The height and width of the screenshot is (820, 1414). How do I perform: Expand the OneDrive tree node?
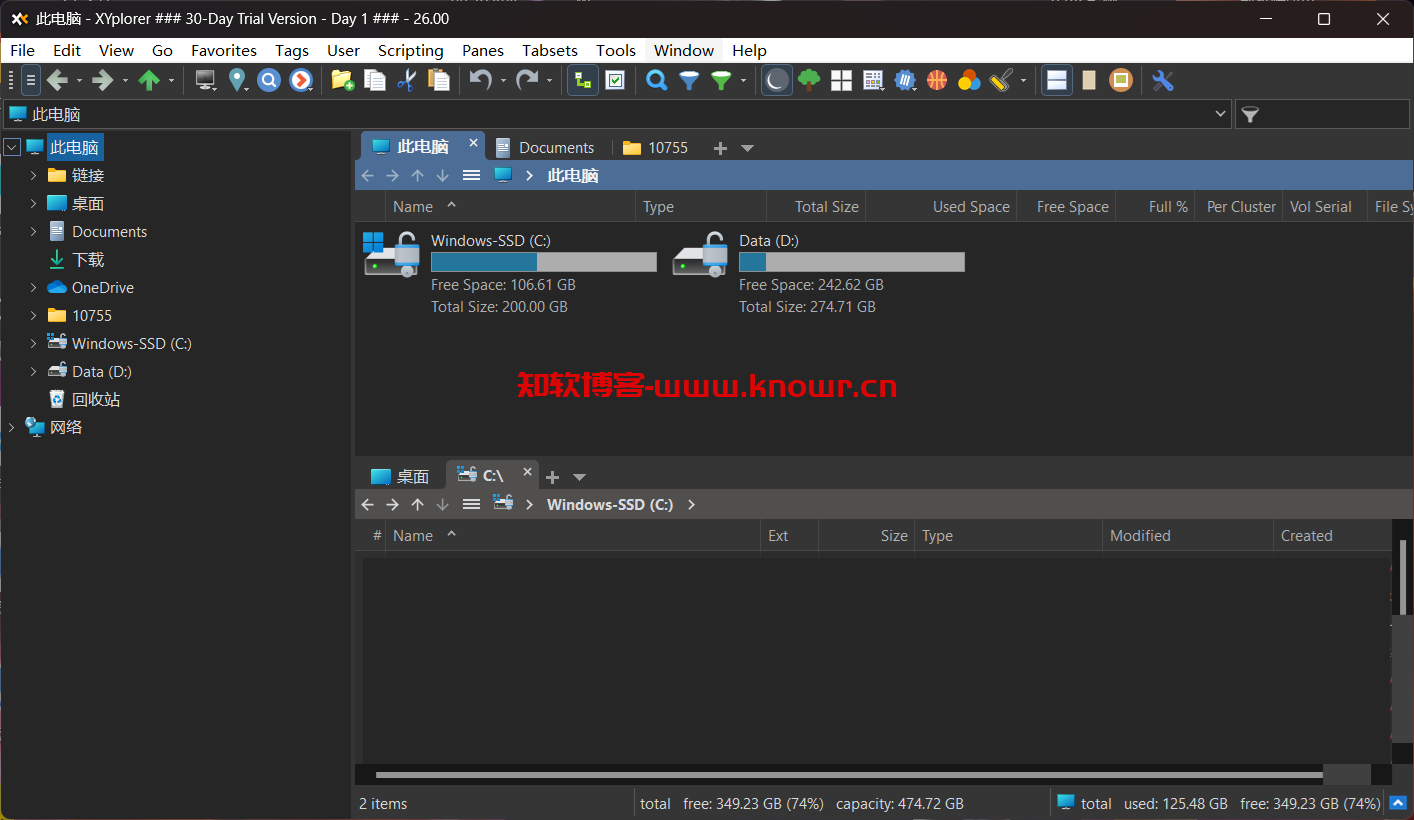tap(33, 287)
